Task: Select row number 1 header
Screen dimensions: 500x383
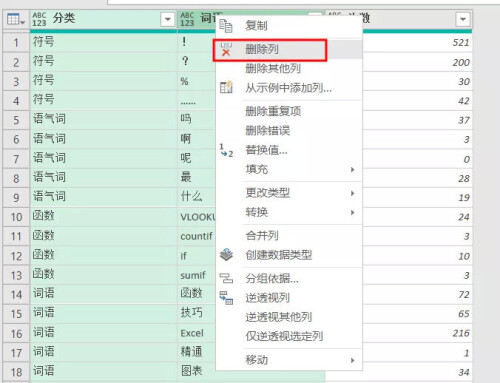Action: pyautogui.click(x=16, y=43)
